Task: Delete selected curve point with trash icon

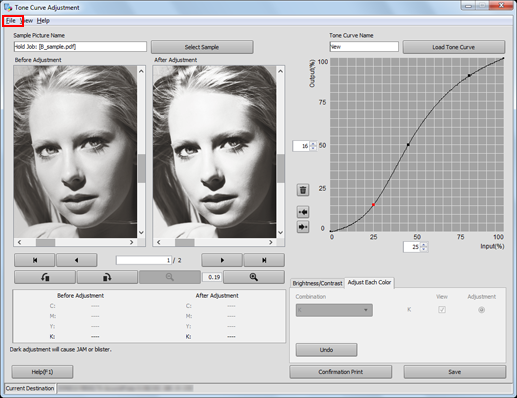Action: coord(303,190)
